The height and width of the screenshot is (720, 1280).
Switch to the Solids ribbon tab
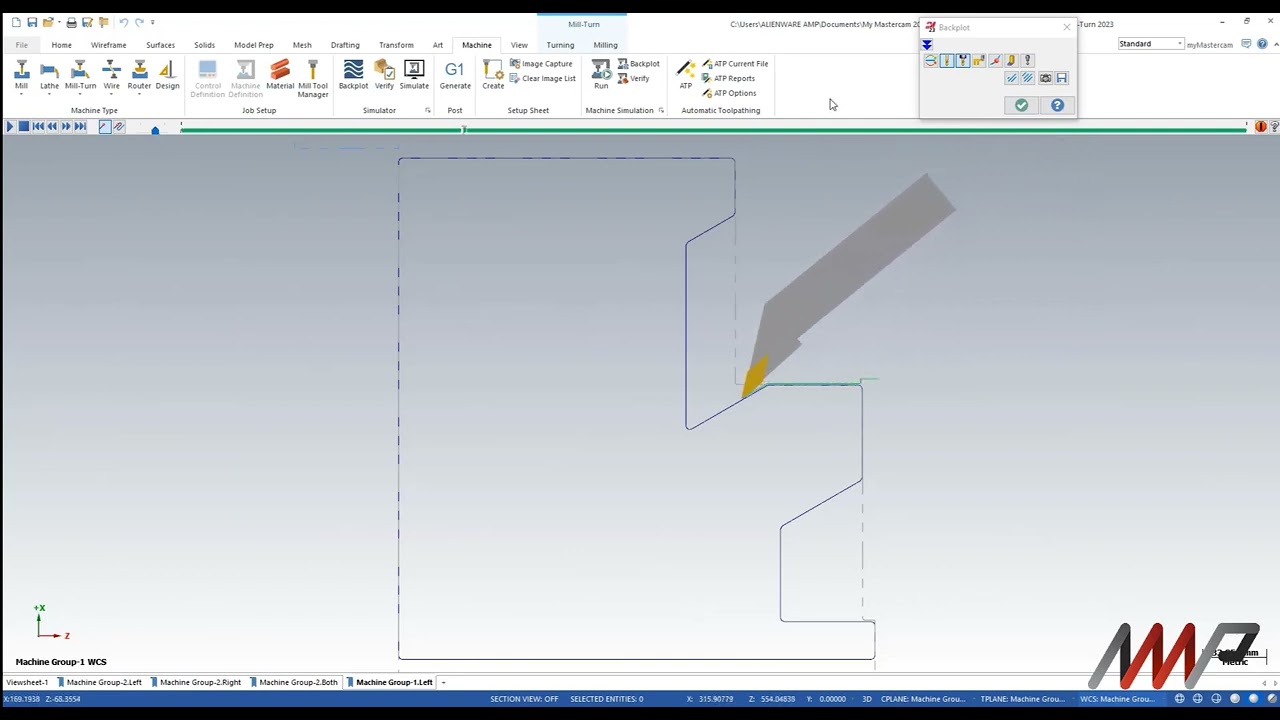pyautogui.click(x=204, y=45)
